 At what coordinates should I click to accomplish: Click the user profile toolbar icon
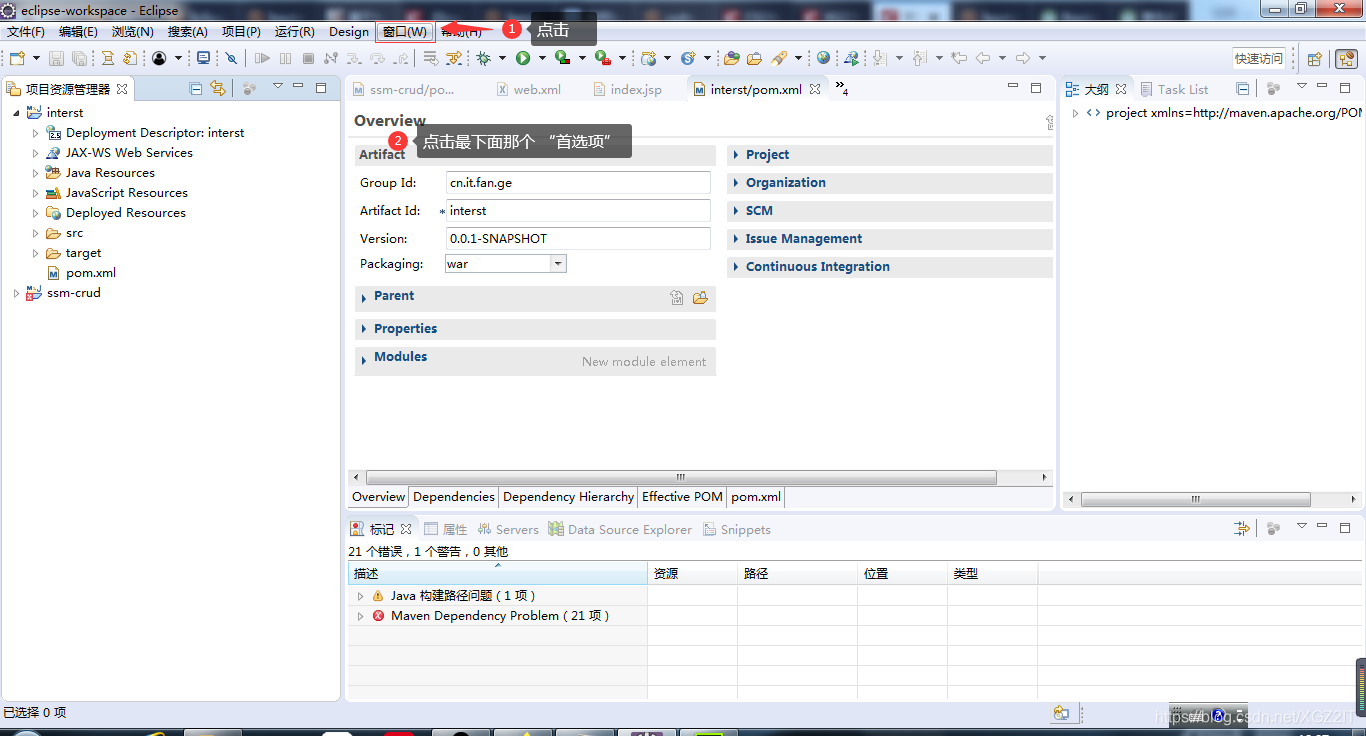[159, 59]
